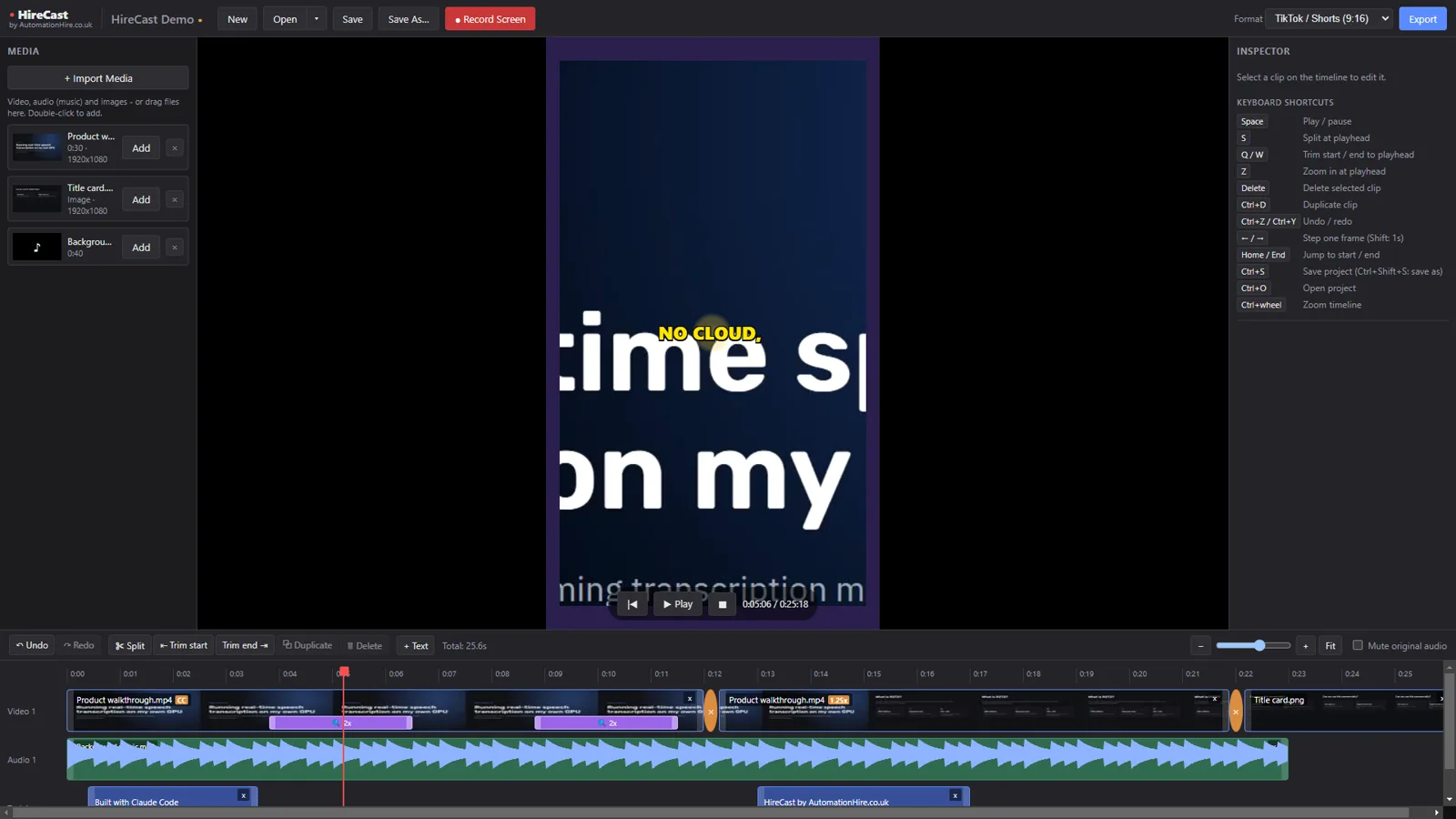
Task: Zoom in the timeline with plus button
Action: click(x=1306, y=646)
